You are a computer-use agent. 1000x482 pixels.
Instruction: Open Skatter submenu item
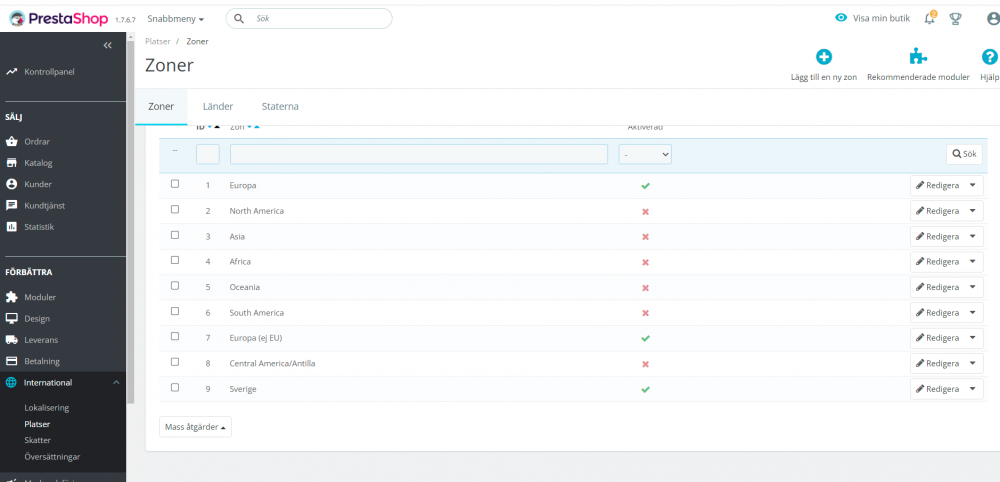38,441
